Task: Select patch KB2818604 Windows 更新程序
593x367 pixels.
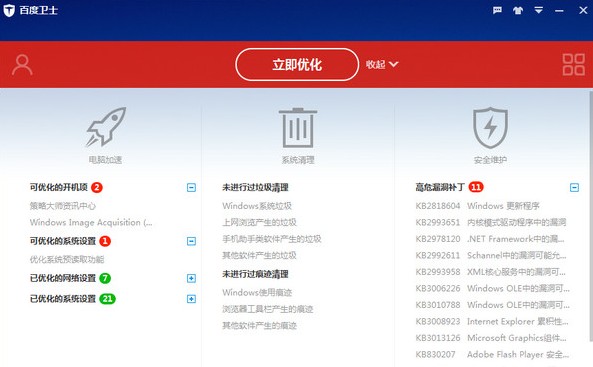Action: click(x=478, y=206)
